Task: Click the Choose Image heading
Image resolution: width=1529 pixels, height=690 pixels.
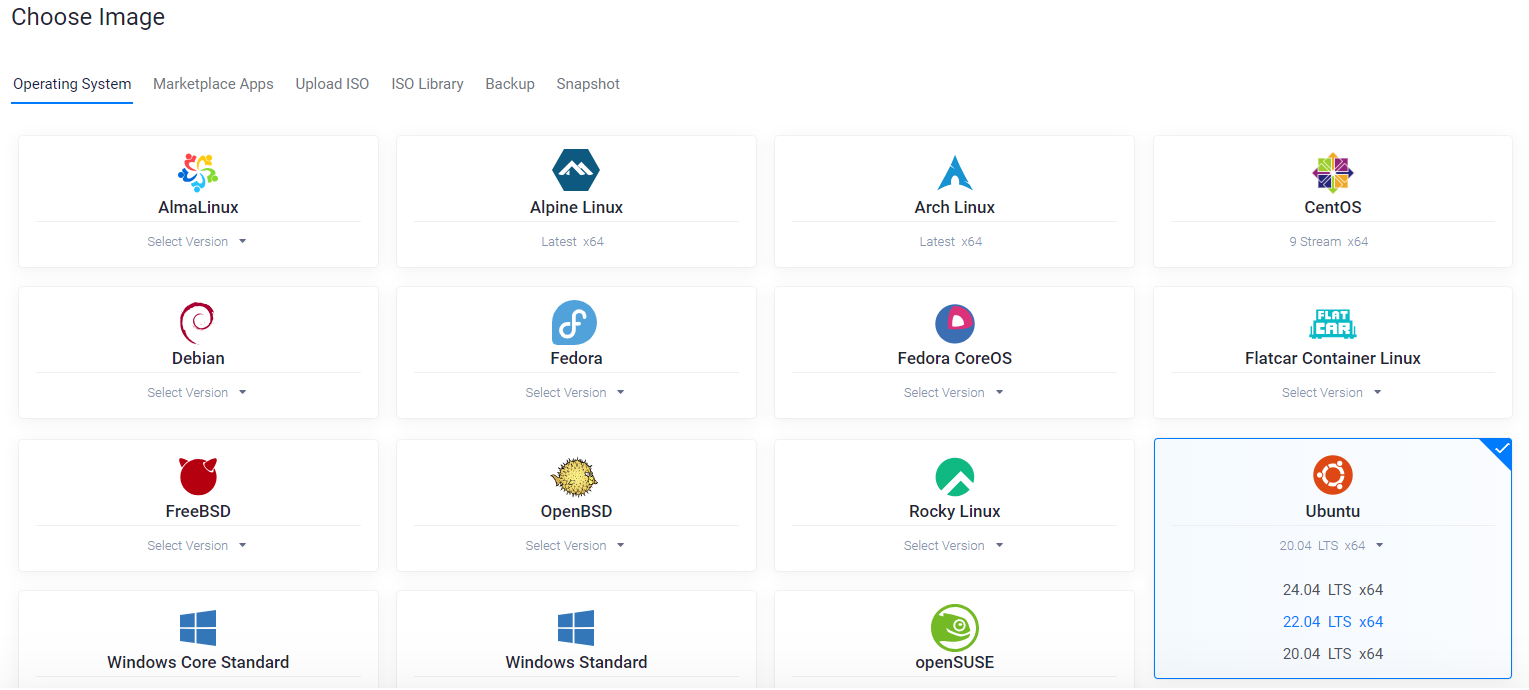Action: coord(88,17)
